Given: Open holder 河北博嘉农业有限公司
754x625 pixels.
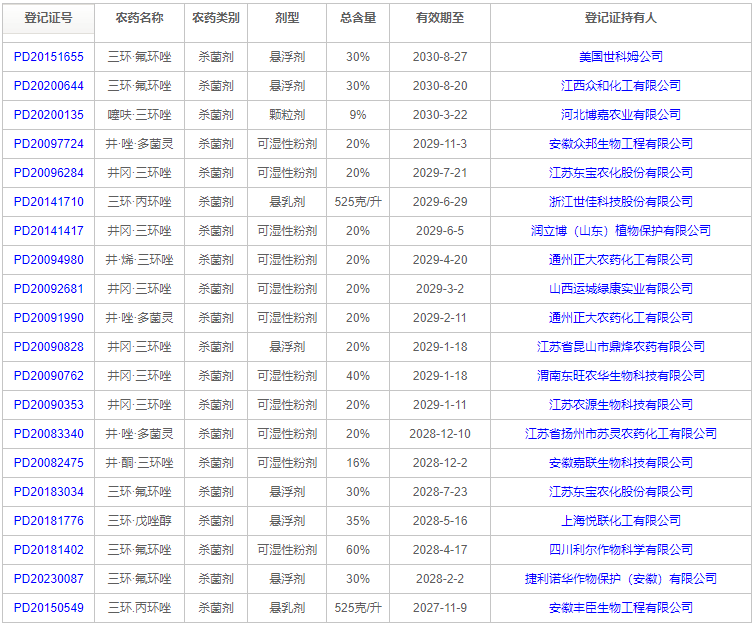Looking at the screenshot, I should 621,115.
